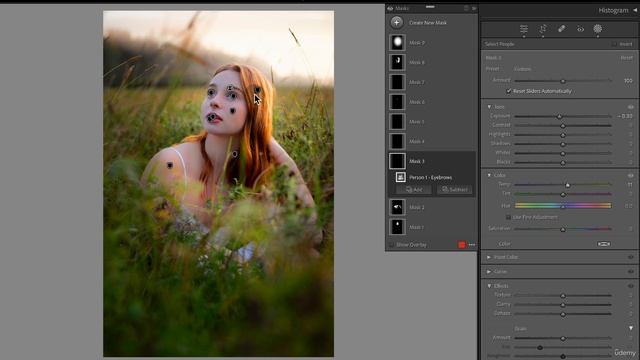Click the Mask 5 thumbnail
Image resolution: width=640 pixels, height=360 pixels.
tap(397, 122)
